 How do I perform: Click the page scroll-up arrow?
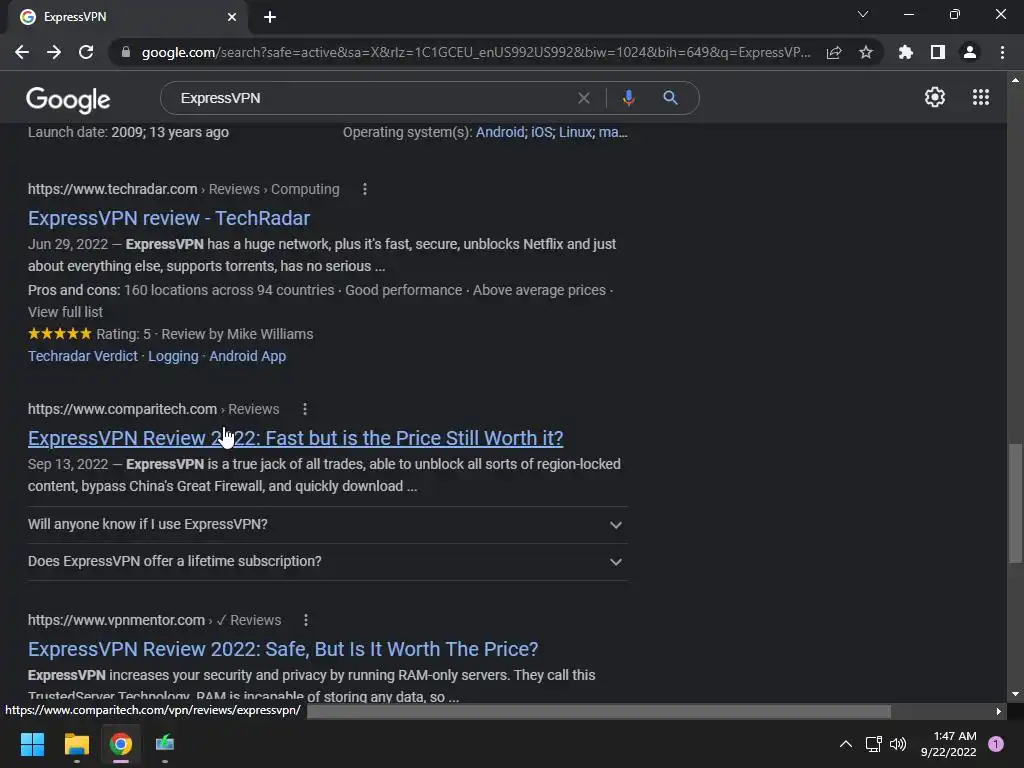click(1015, 80)
